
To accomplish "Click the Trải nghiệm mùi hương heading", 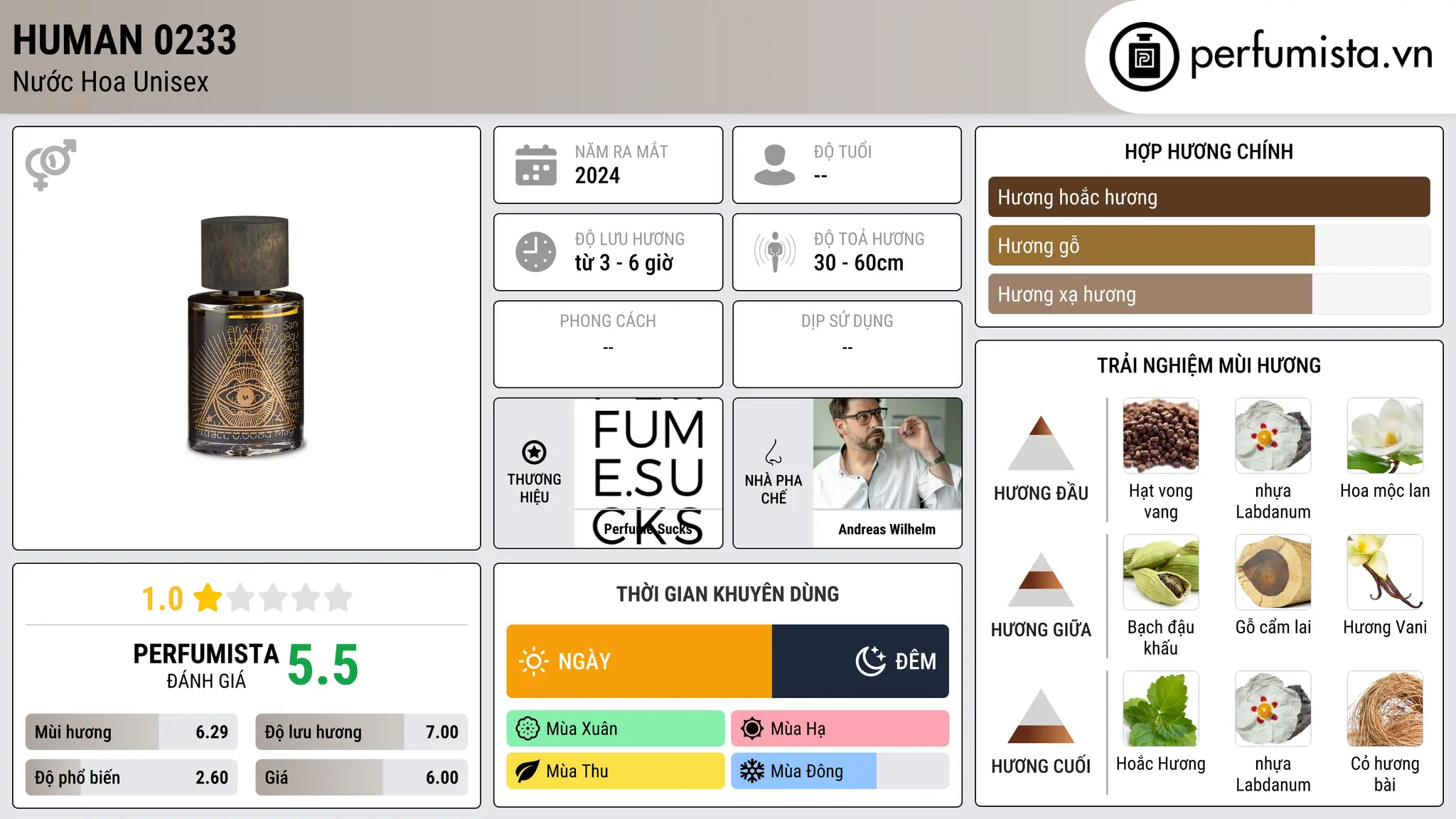I will [1209, 365].
